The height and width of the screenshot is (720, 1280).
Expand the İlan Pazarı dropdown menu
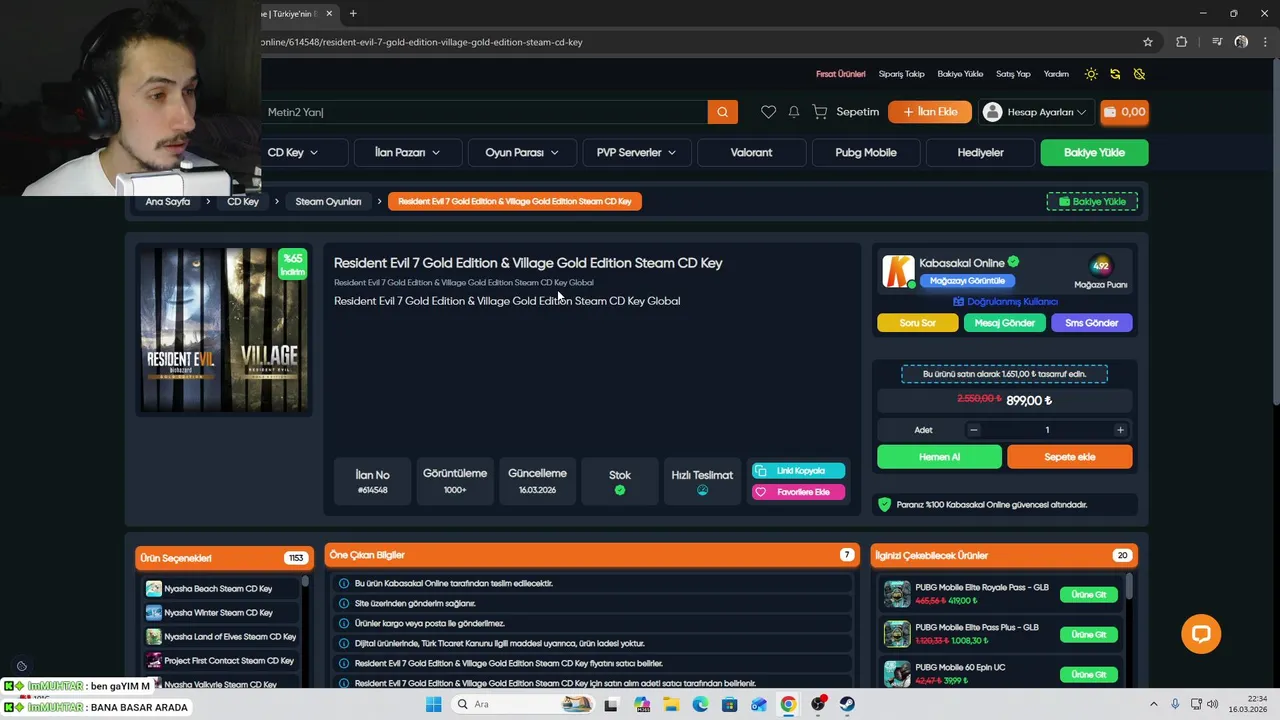point(407,153)
